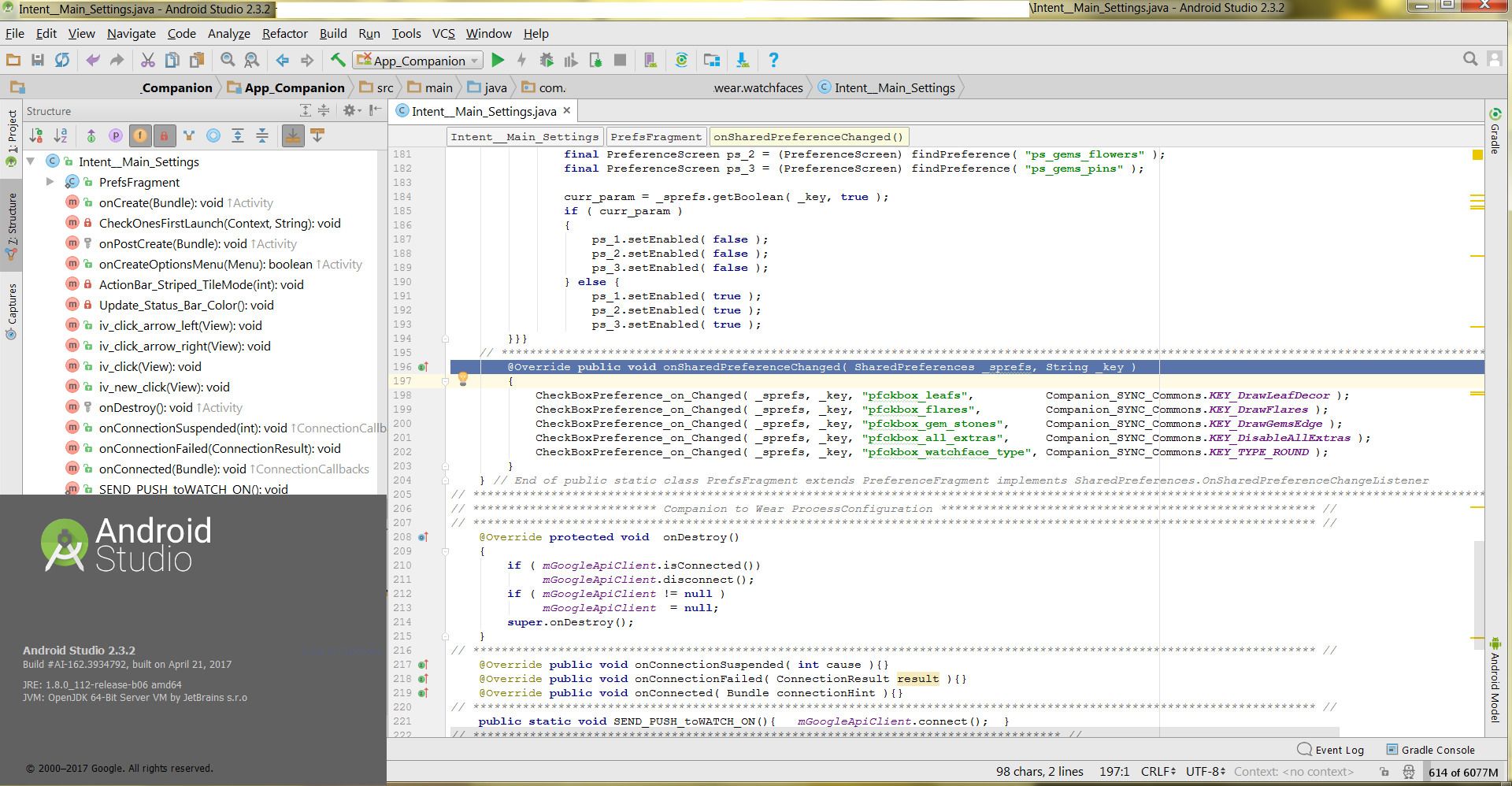Collapse the Intent__Main_Settings tree node
Viewport: 1512px width, 786px height.
[31, 161]
